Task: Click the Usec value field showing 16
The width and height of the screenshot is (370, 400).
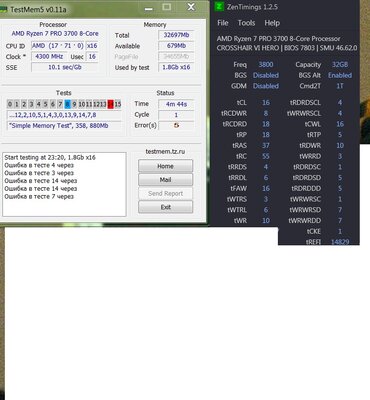Action: [x=92, y=57]
